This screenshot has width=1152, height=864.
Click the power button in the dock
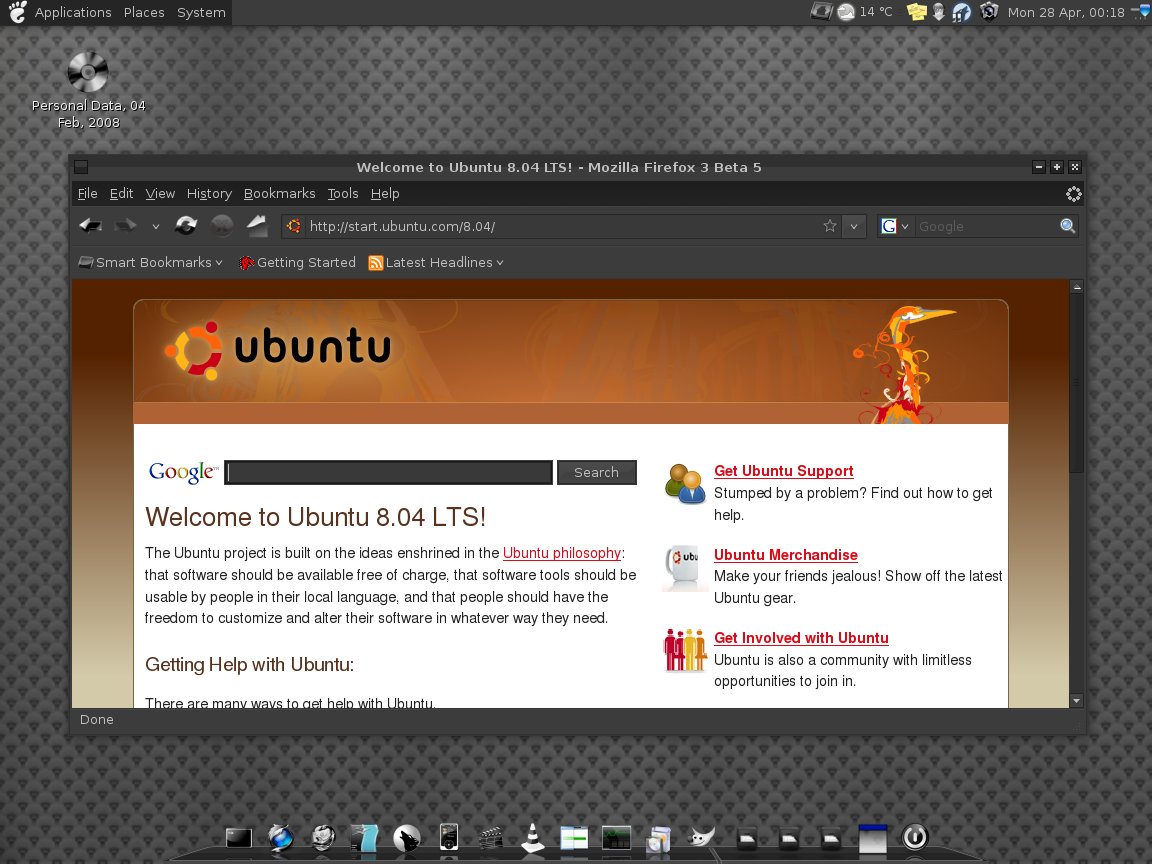pyautogui.click(x=915, y=837)
